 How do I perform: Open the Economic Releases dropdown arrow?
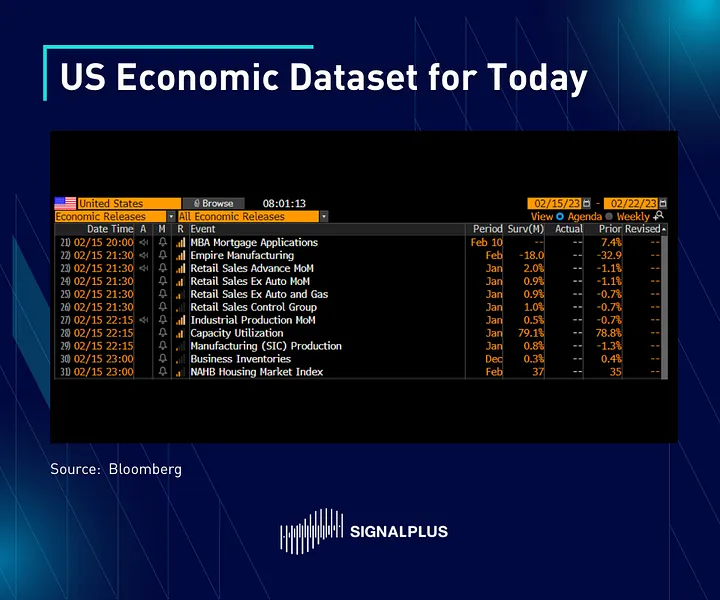tap(171, 216)
